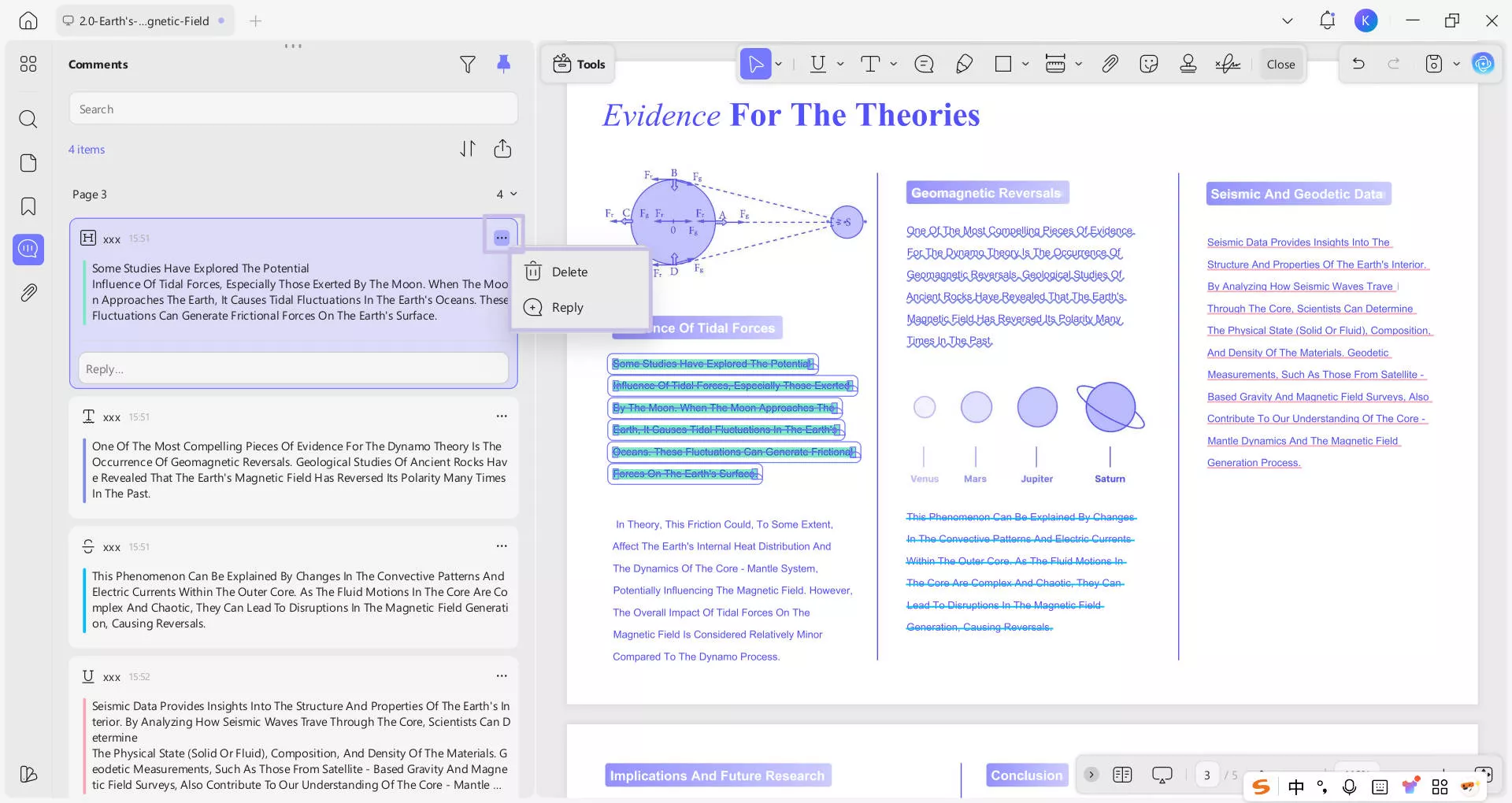The height and width of the screenshot is (803, 1512).
Task: Select the measure ruler tool
Action: [1055, 65]
